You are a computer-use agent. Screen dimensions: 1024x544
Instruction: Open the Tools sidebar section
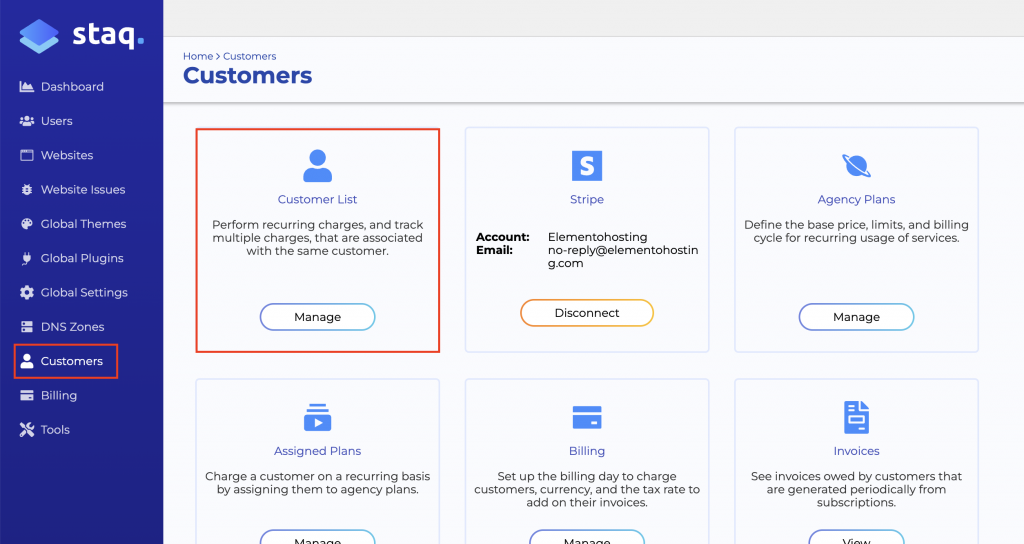click(x=55, y=430)
